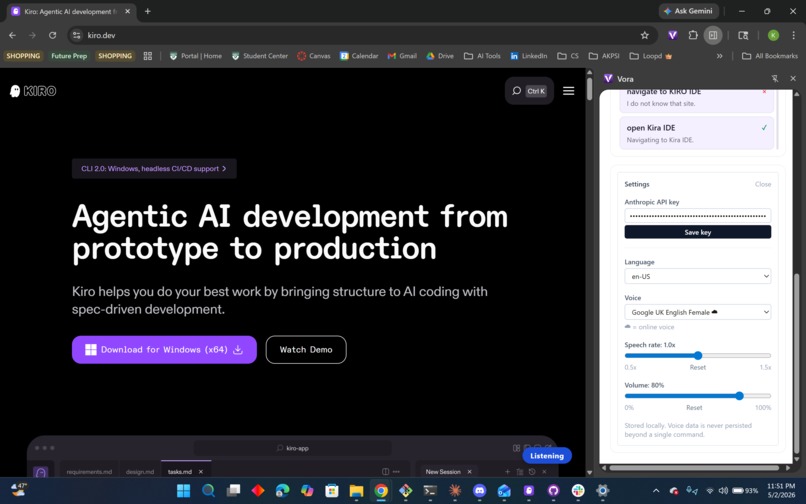Select the 'open Kira IDE' command entry
This screenshot has width=806, height=504.
(697, 133)
